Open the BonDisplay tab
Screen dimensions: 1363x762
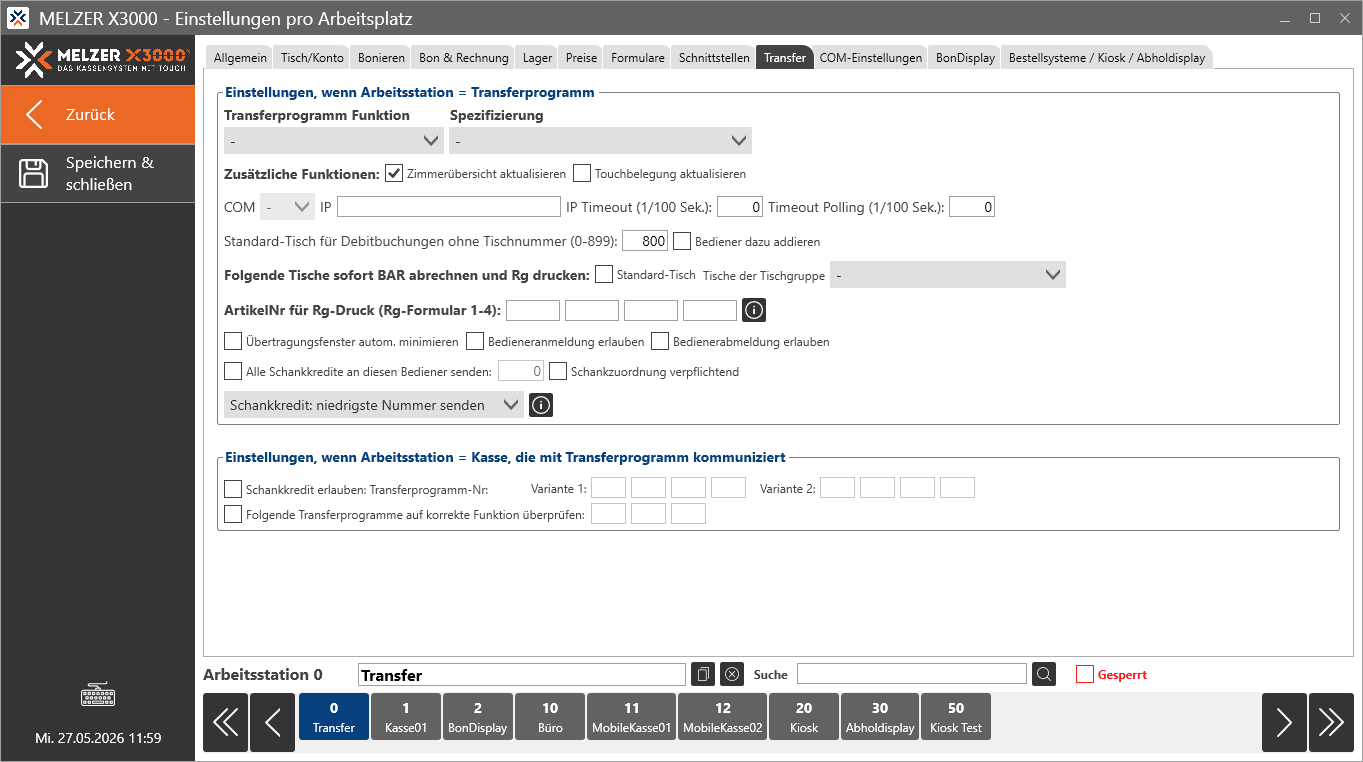[x=965, y=58]
